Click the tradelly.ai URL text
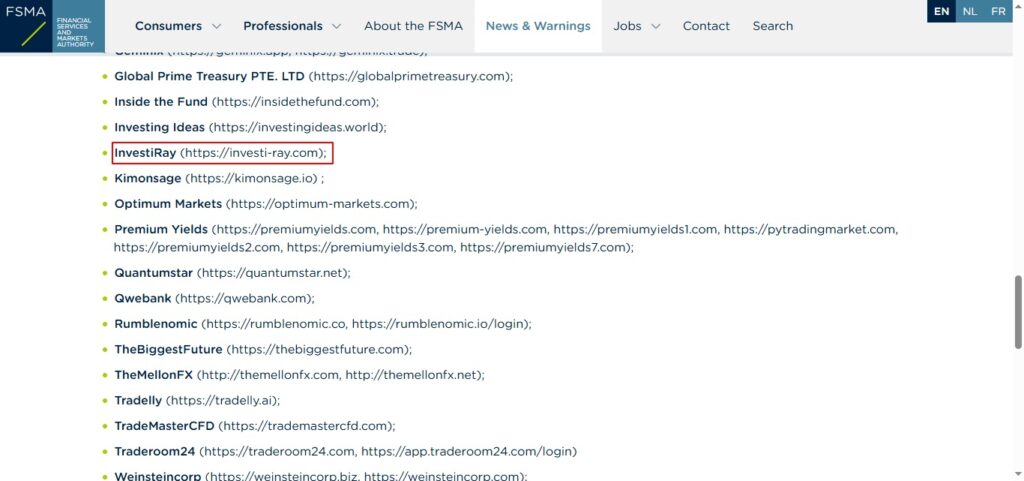Viewport: 1024px width, 481px height. pos(222,400)
